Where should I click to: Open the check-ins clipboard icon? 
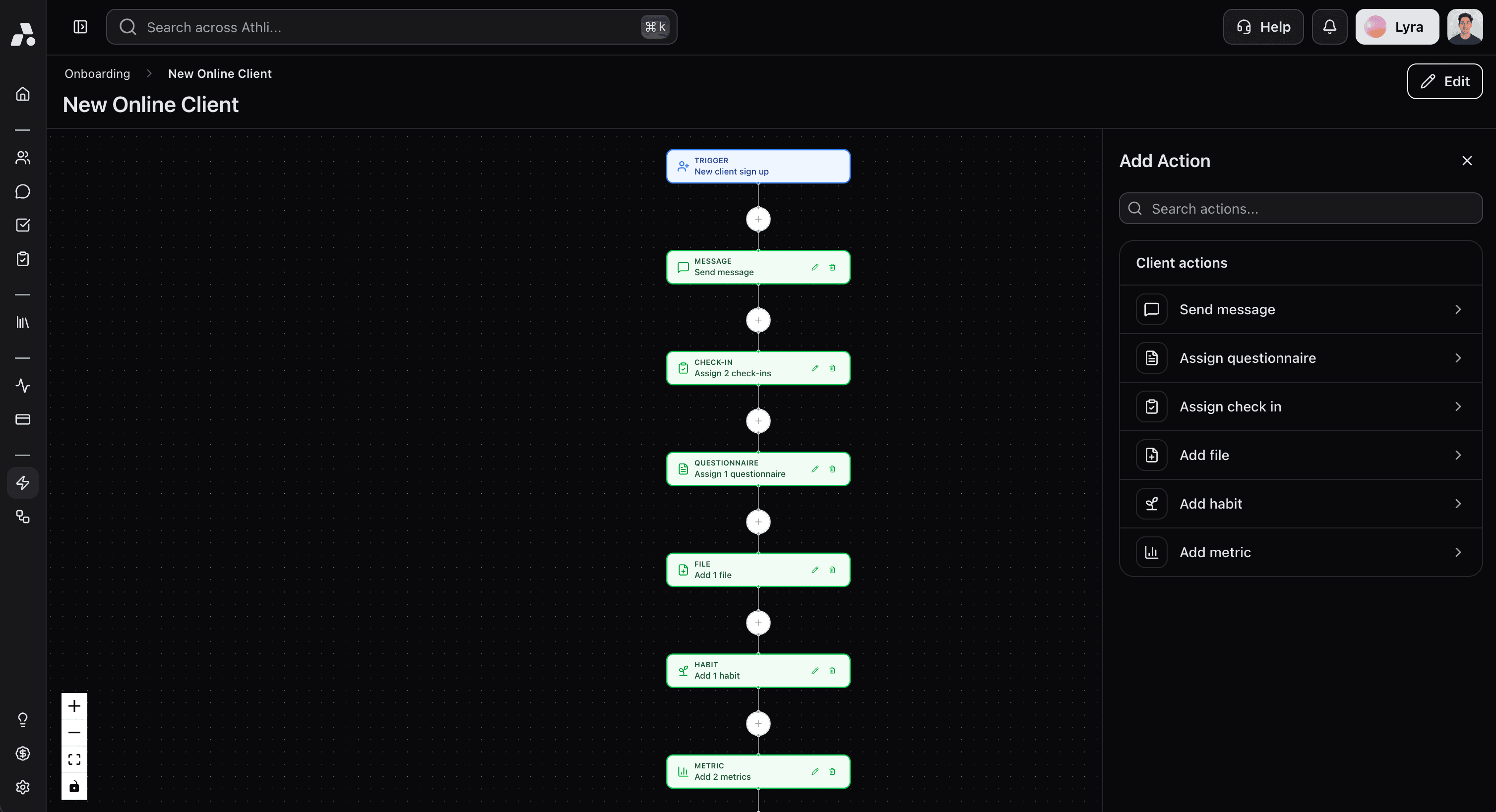click(x=23, y=259)
